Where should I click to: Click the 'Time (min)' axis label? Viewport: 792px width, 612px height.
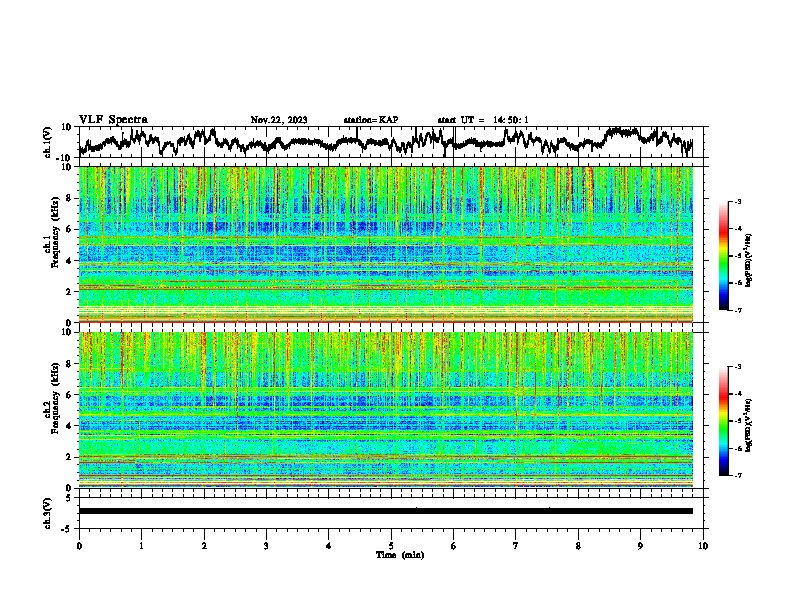(x=400, y=555)
